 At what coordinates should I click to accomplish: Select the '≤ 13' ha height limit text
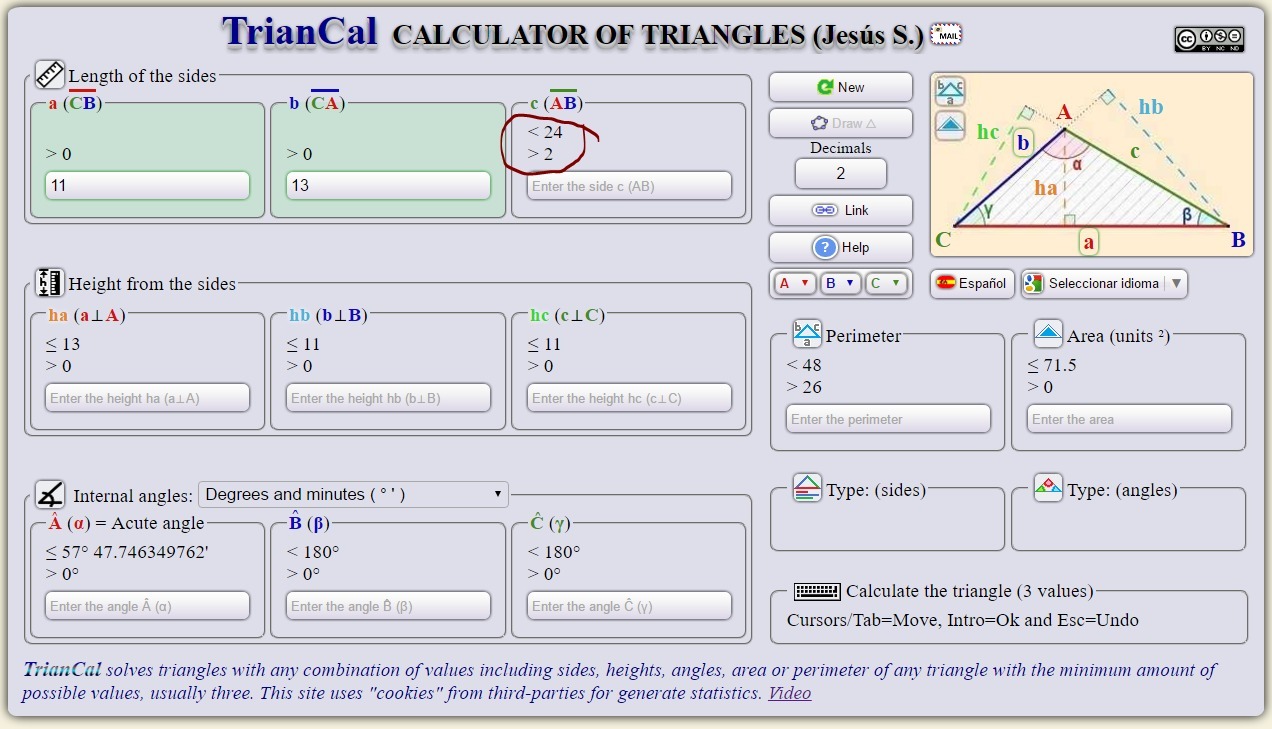[x=63, y=344]
